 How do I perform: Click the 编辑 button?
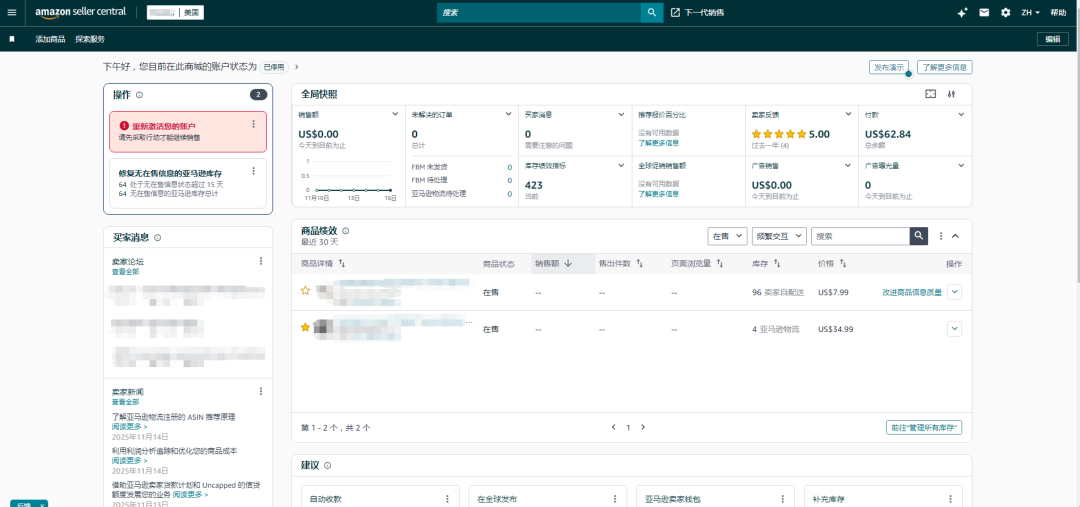[1052, 39]
